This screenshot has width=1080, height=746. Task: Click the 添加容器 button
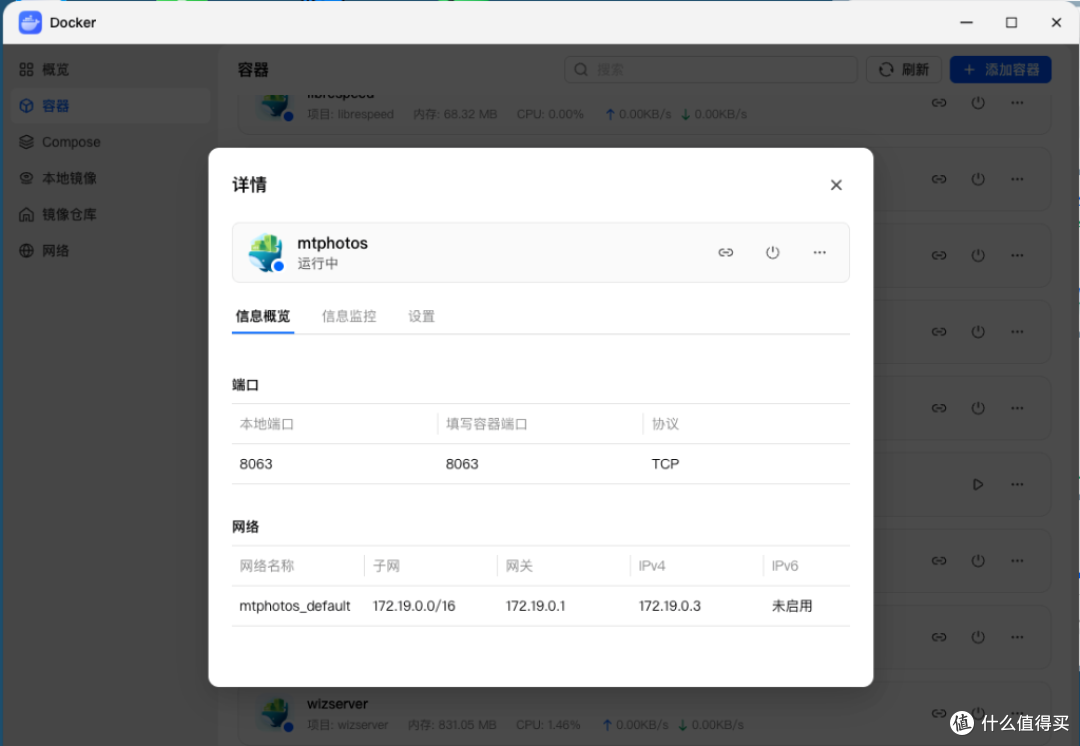pyautogui.click(x=1000, y=70)
